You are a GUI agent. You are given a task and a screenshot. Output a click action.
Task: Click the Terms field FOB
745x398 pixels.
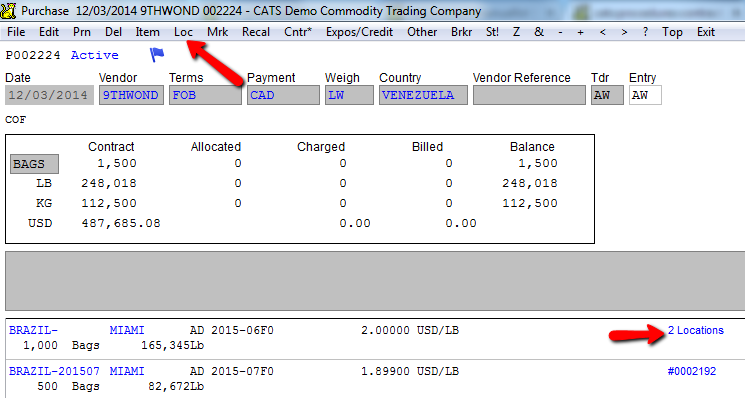point(205,95)
